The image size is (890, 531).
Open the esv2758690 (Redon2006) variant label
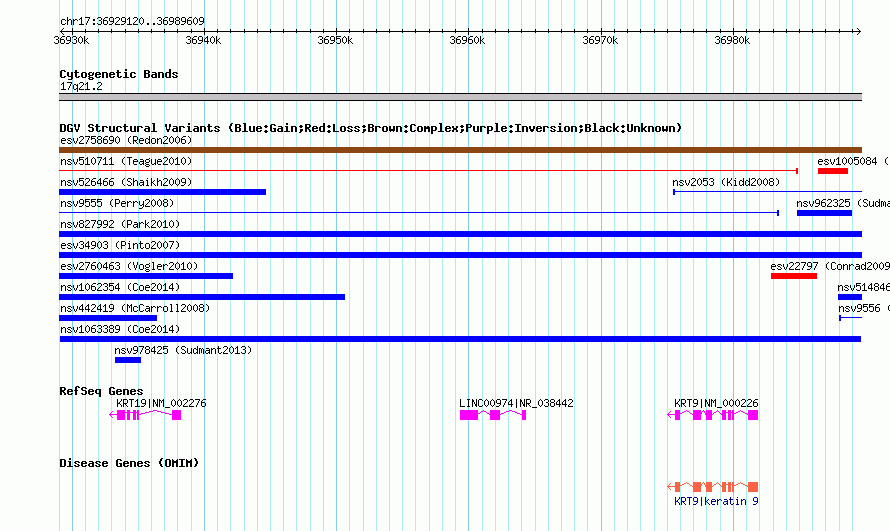(126, 140)
